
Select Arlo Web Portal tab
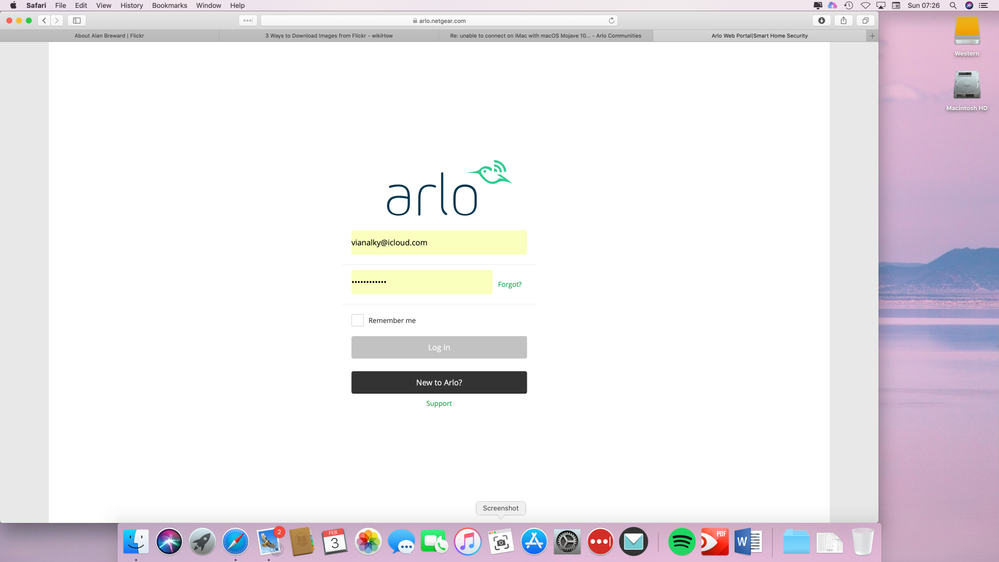click(759, 36)
